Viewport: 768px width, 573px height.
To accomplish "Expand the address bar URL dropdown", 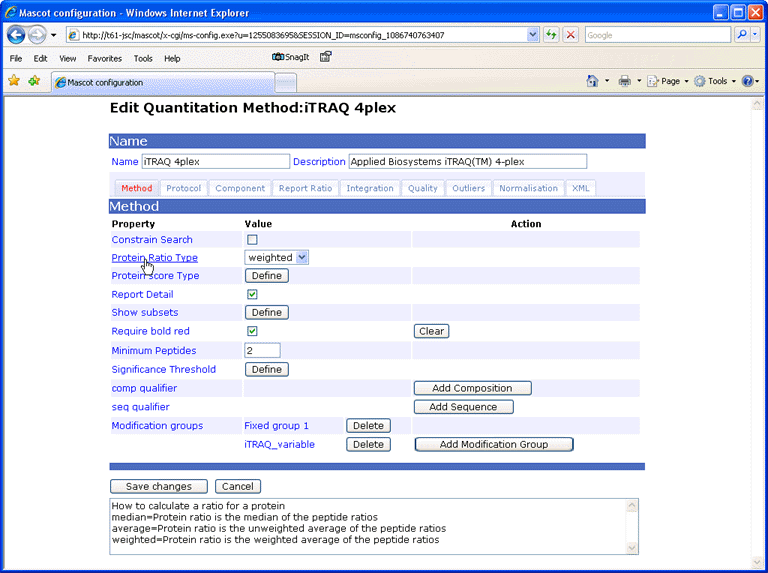I will 533,35.
